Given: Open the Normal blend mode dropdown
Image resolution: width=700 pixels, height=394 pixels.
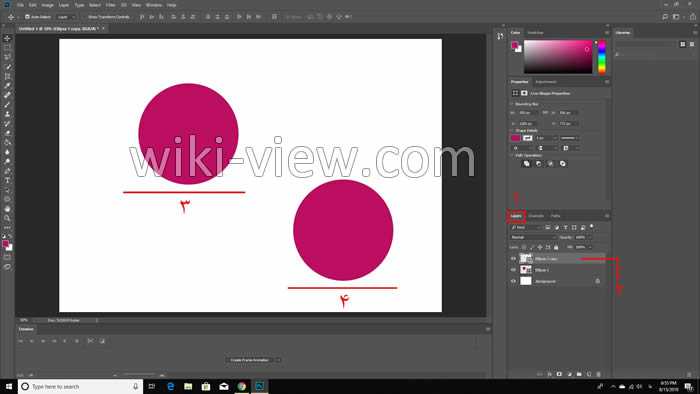Looking at the screenshot, I should pos(532,237).
